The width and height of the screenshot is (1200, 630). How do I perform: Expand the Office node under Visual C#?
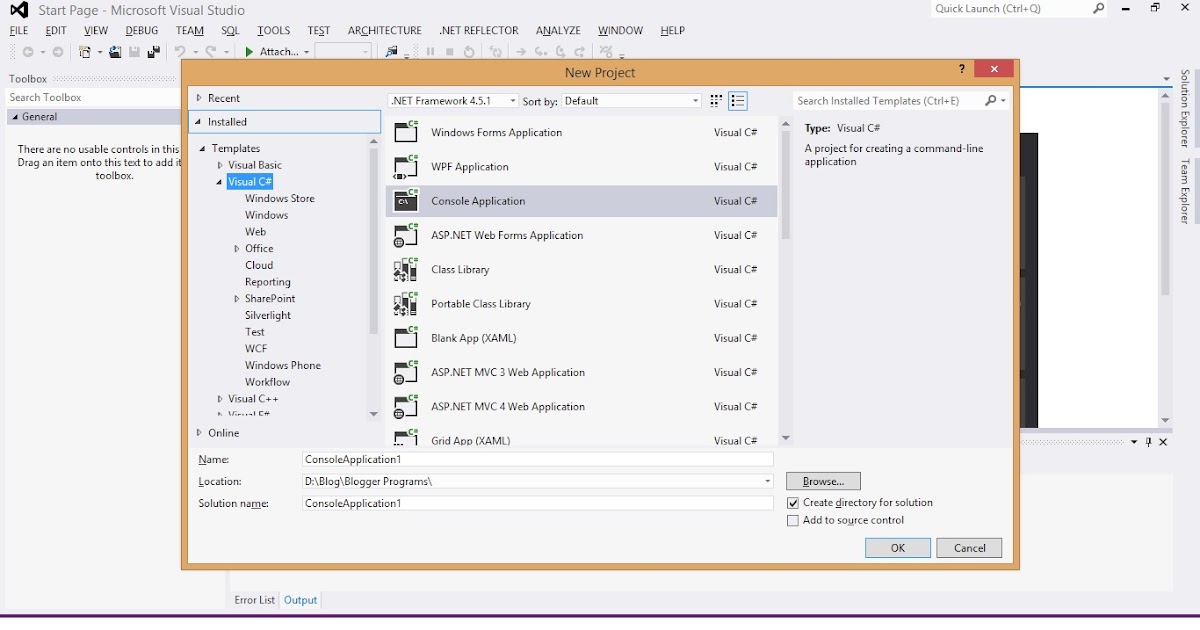click(x=237, y=249)
